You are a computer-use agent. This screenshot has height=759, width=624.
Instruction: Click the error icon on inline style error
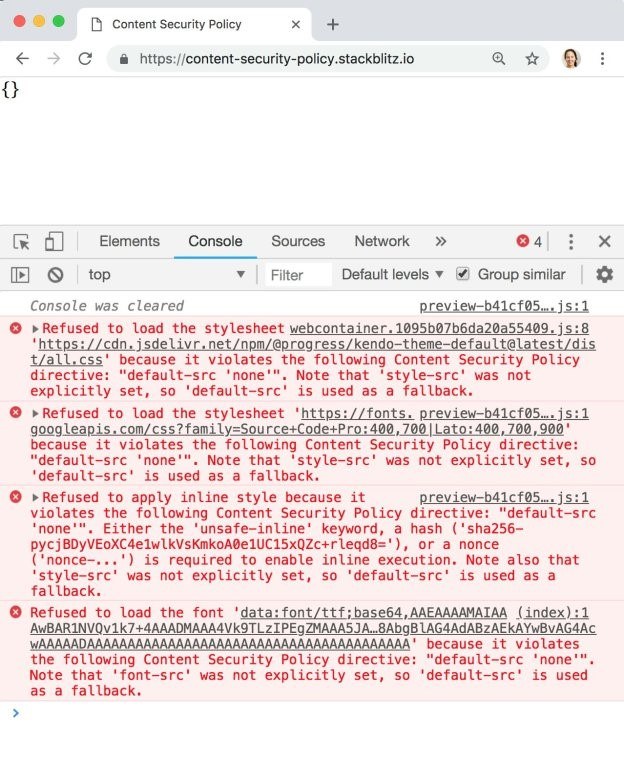pos(15,497)
